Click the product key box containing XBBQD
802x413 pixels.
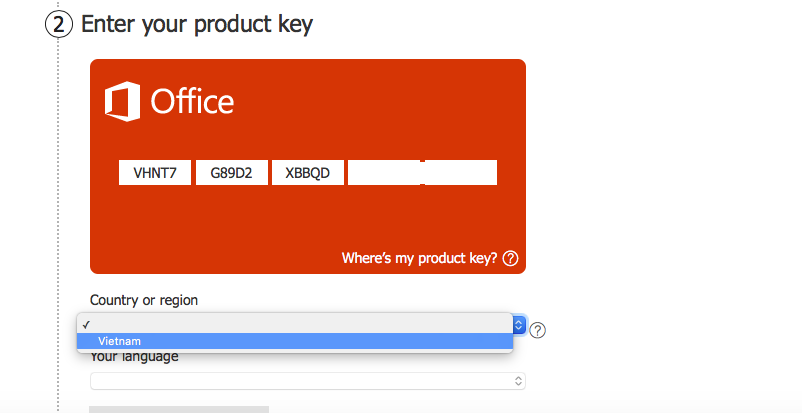(308, 172)
